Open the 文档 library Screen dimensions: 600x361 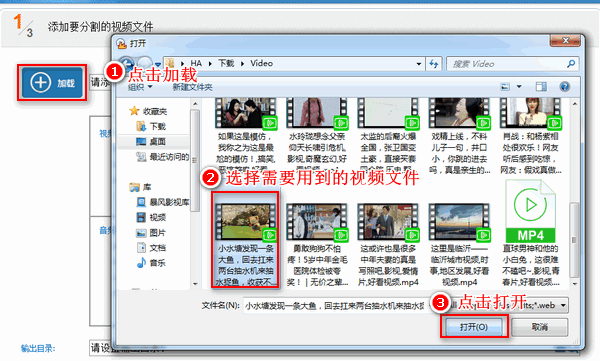157,248
